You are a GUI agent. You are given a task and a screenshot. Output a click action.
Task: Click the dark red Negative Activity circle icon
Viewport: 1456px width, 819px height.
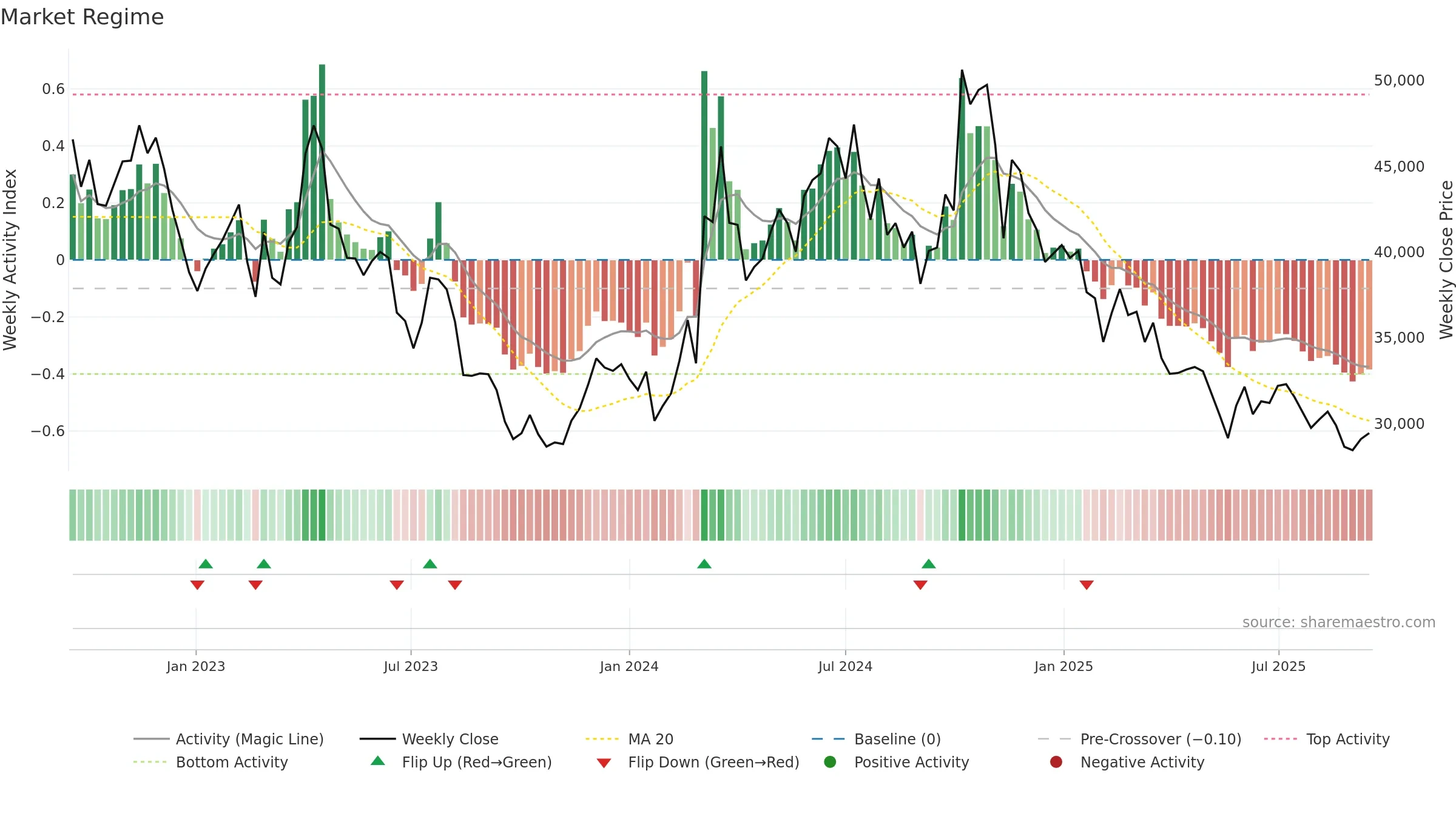click(1056, 762)
